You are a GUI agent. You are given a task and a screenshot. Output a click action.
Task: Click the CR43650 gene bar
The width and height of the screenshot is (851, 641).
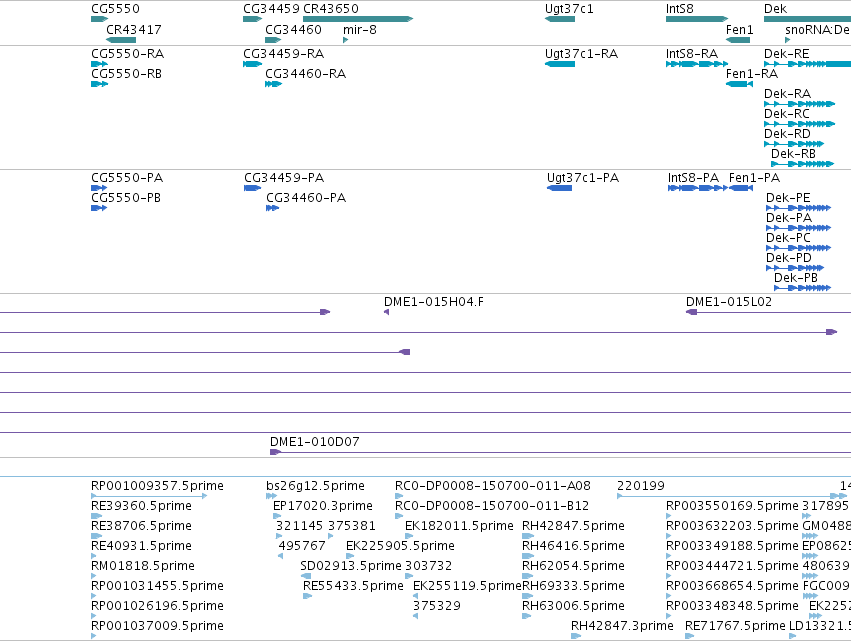[358, 19]
